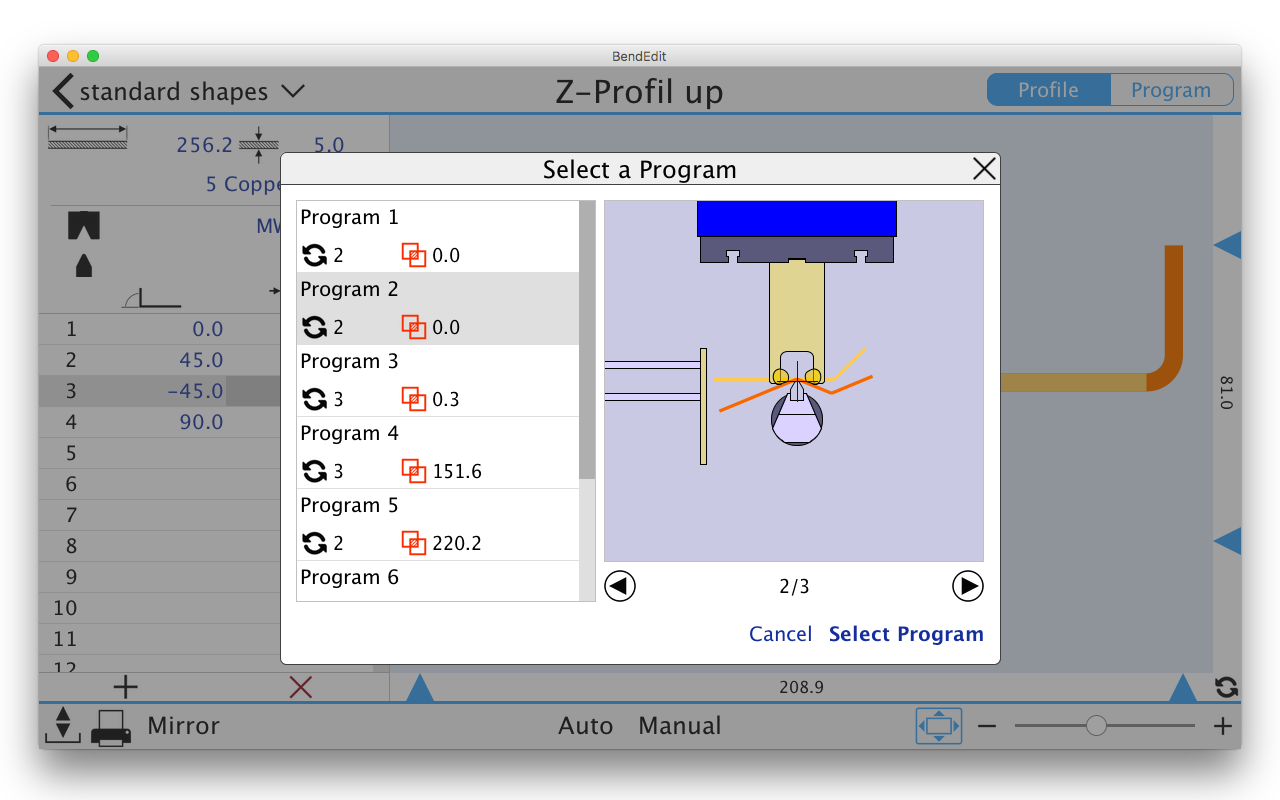Image resolution: width=1280 pixels, height=800 pixels.
Task: Select Program 3 from the list
Action: (x=438, y=380)
